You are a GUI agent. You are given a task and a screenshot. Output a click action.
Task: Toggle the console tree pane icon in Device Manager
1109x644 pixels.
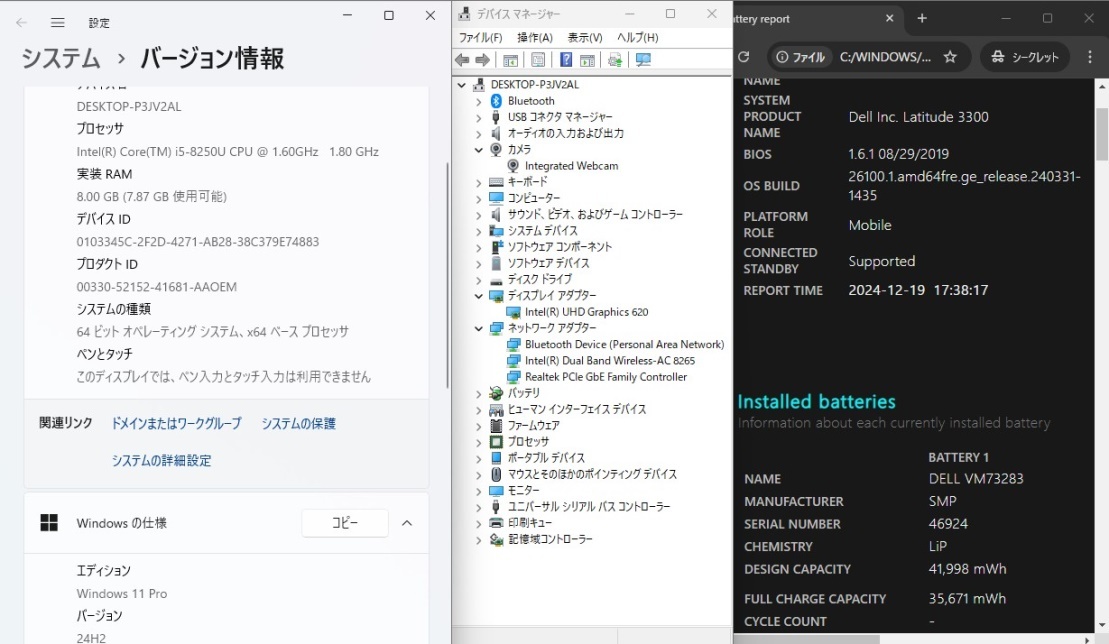tap(510, 60)
